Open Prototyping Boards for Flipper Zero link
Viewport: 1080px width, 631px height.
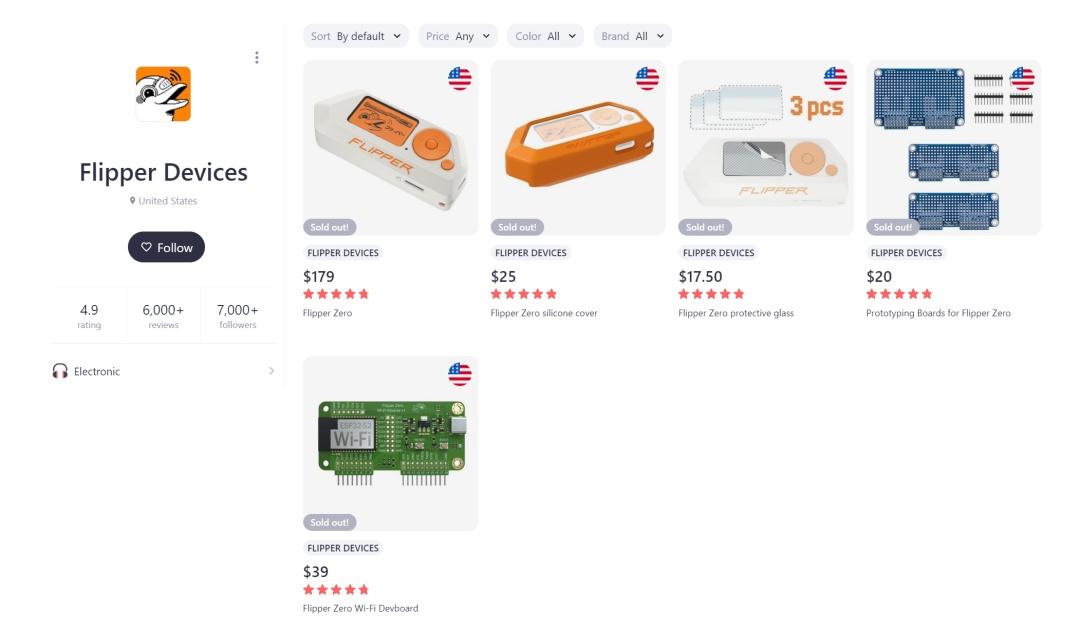(x=938, y=313)
